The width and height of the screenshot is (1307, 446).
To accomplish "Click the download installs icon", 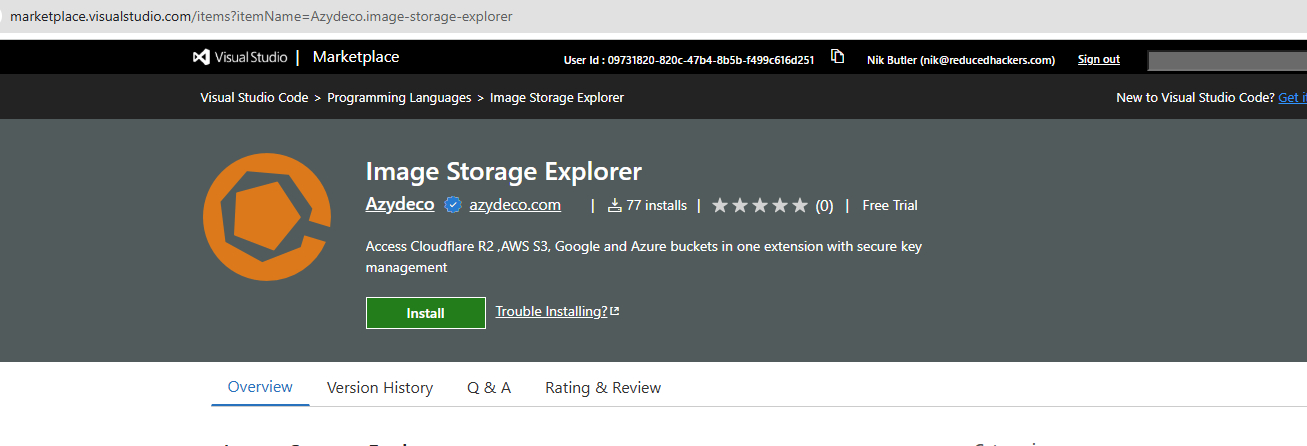I will (615, 205).
